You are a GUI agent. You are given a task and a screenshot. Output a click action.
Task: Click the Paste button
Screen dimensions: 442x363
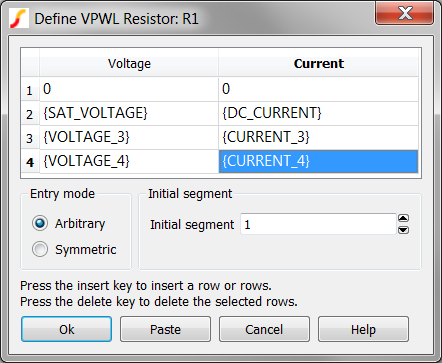[165, 329]
